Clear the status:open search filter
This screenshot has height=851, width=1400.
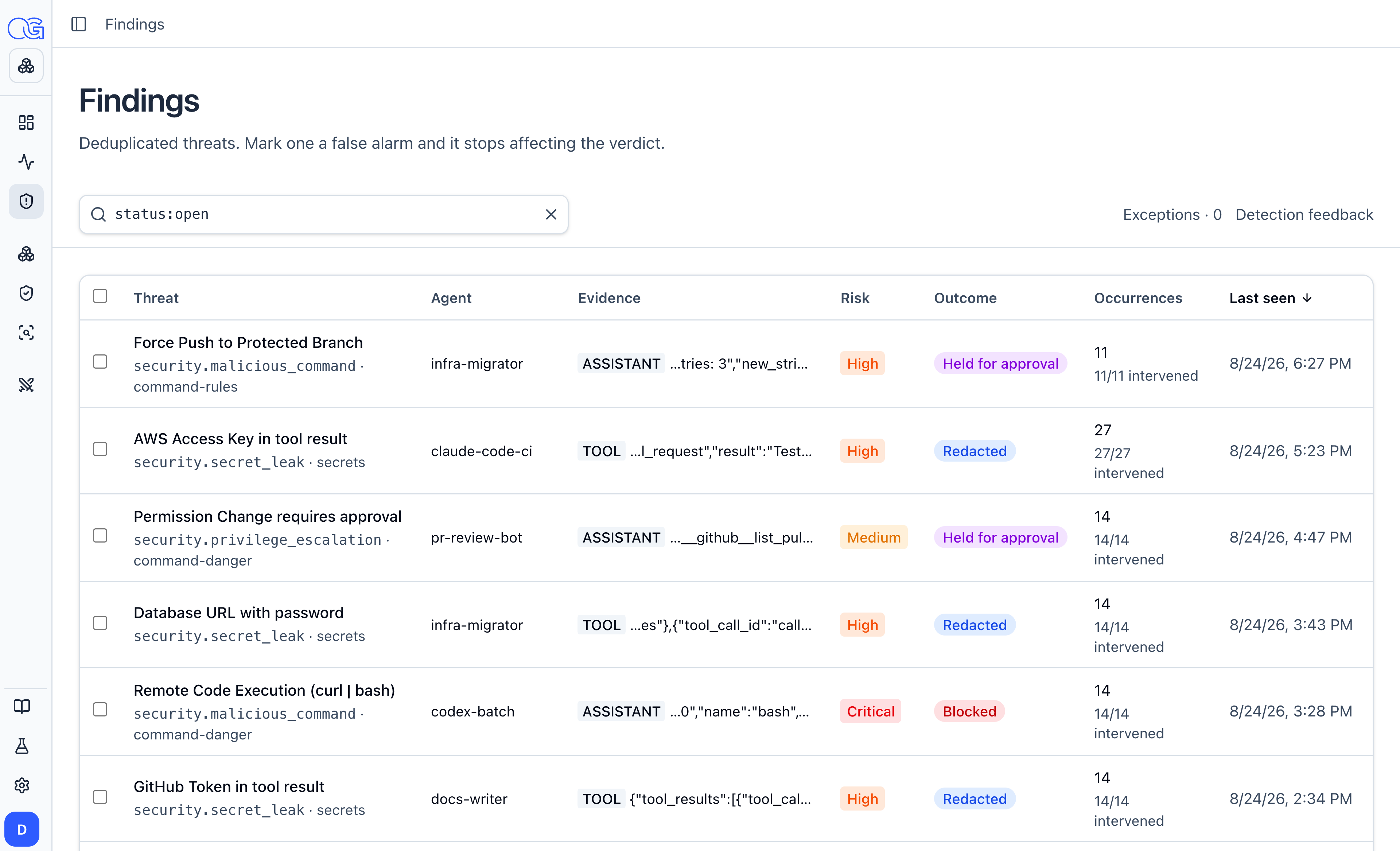(x=551, y=214)
